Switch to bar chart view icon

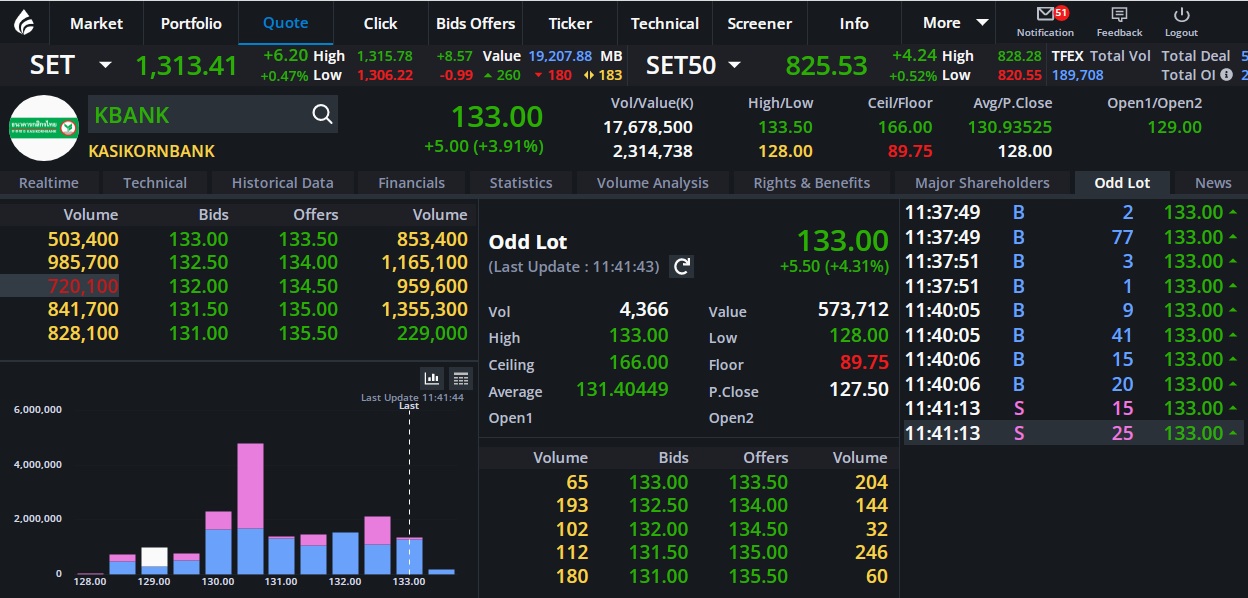(432, 378)
